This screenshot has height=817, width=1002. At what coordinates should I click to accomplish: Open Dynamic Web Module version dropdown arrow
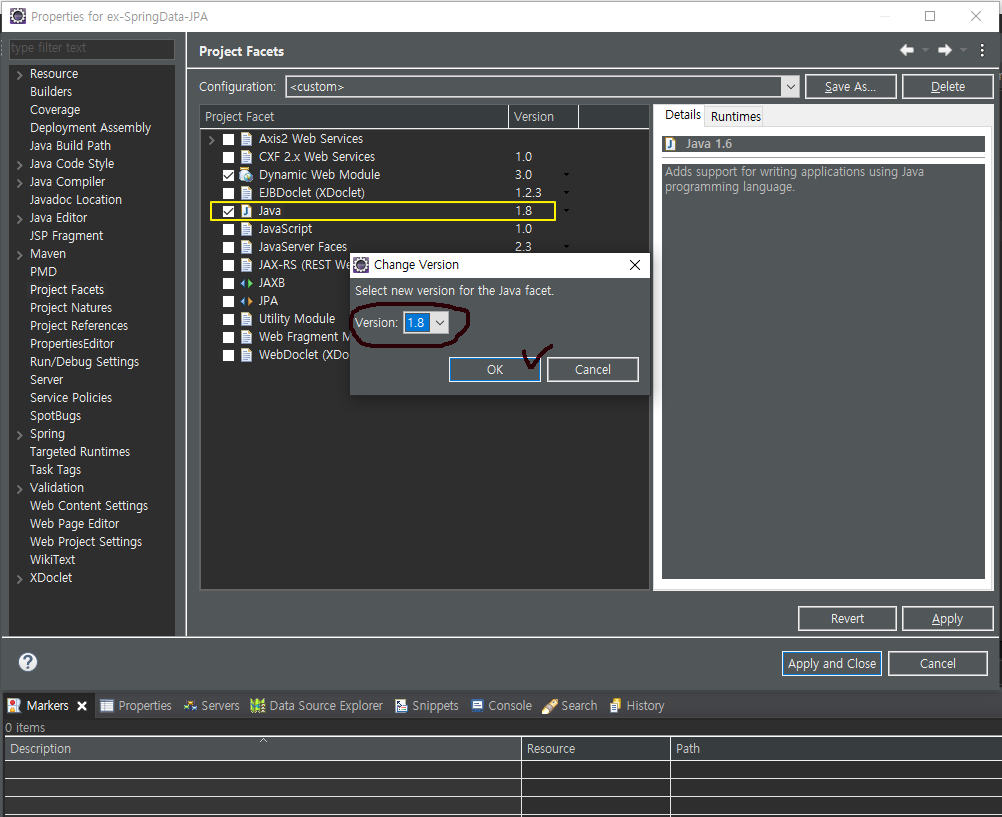pyautogui.click(x=566, y=175)
